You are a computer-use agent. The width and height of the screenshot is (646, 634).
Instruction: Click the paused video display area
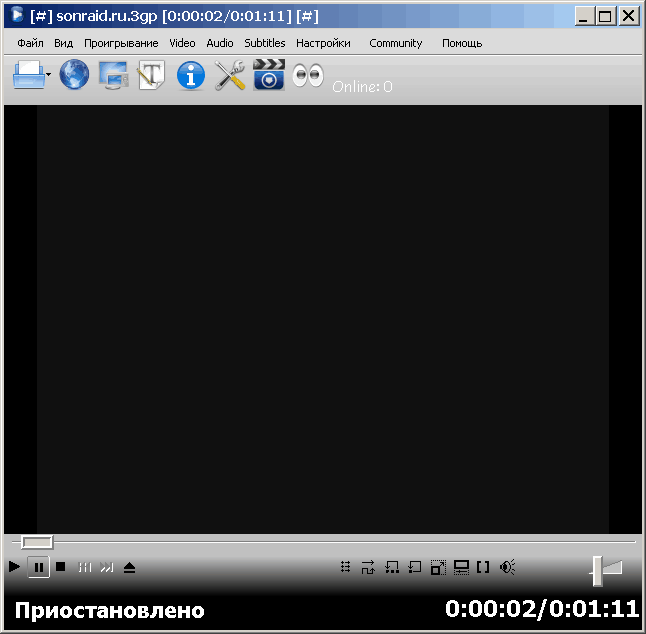point(323,319)
